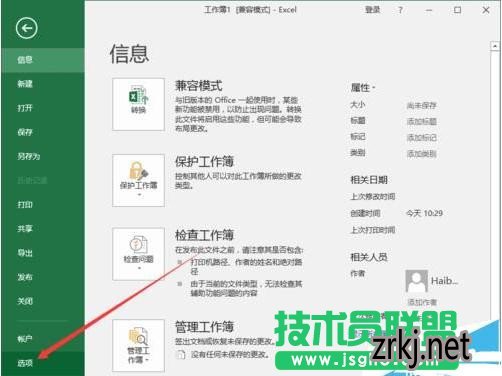Viewport: 502px width, 376px height.
Task: Select 导出 in the sidebar
Action: [x=43, y=253]
